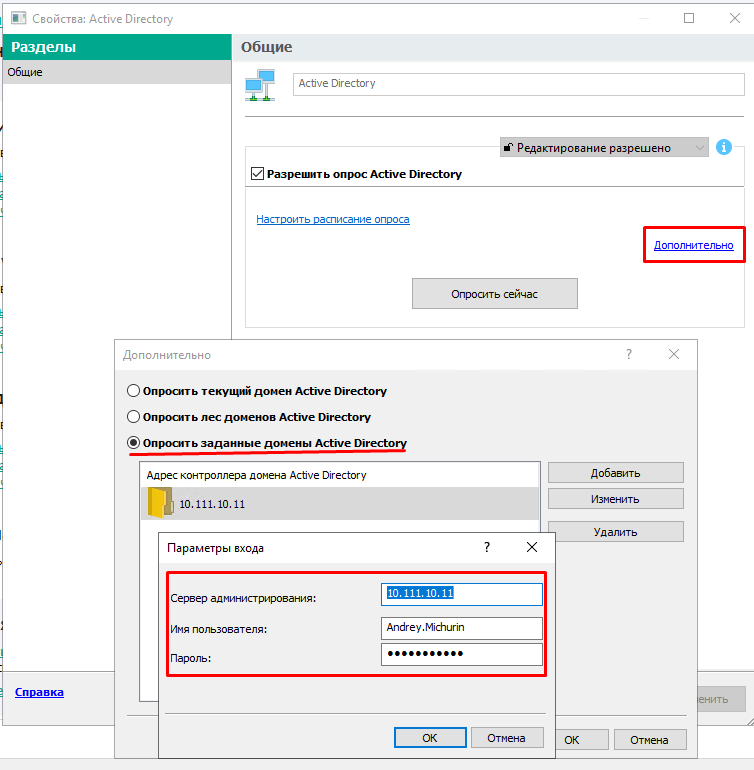Select Опросить текущий домен Active Directory
Image resolution: width=754 pixels, height=770 pixels.
[x=133, y=391]
